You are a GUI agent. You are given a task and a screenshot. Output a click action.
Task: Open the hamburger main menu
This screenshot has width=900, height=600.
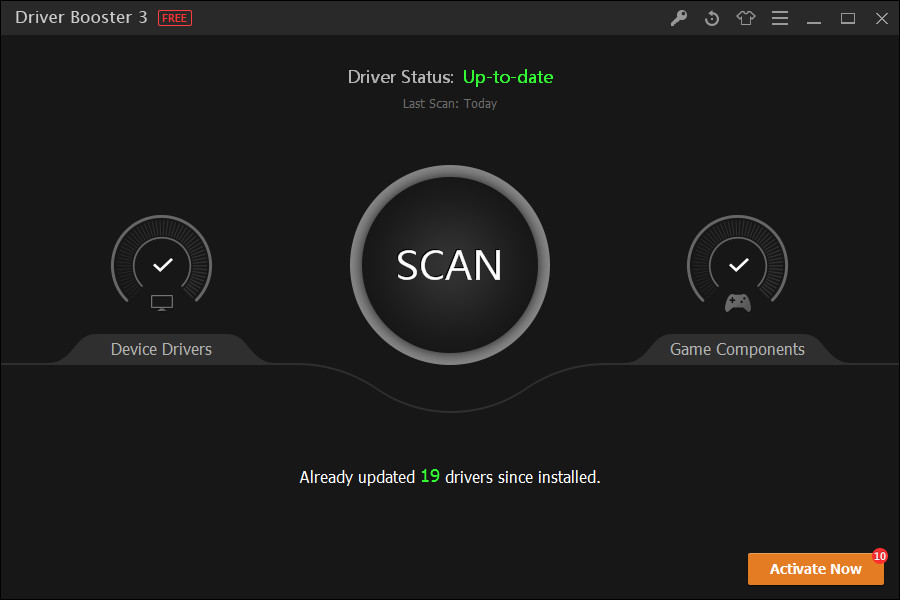pos(780,18)
